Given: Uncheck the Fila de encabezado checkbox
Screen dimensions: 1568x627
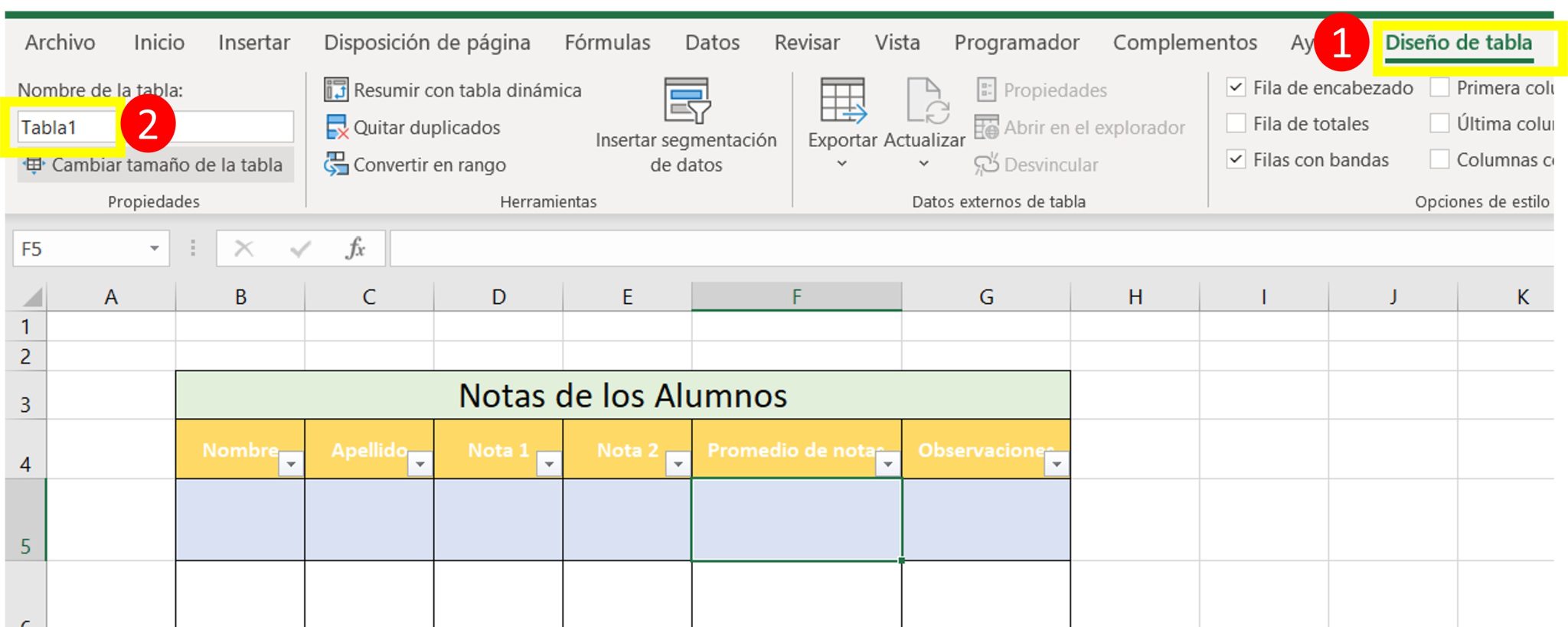Looking at the screenshot, I should coord(1236,87).
